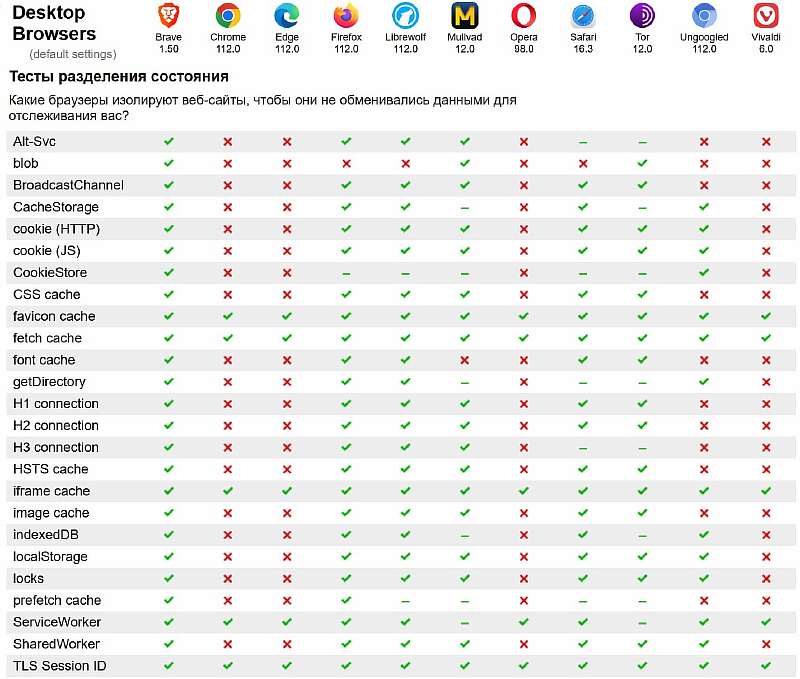Click the Safari compass icon
Image resolution: width=800 pixels, height=679 pixels.
(x=583, y=17)
